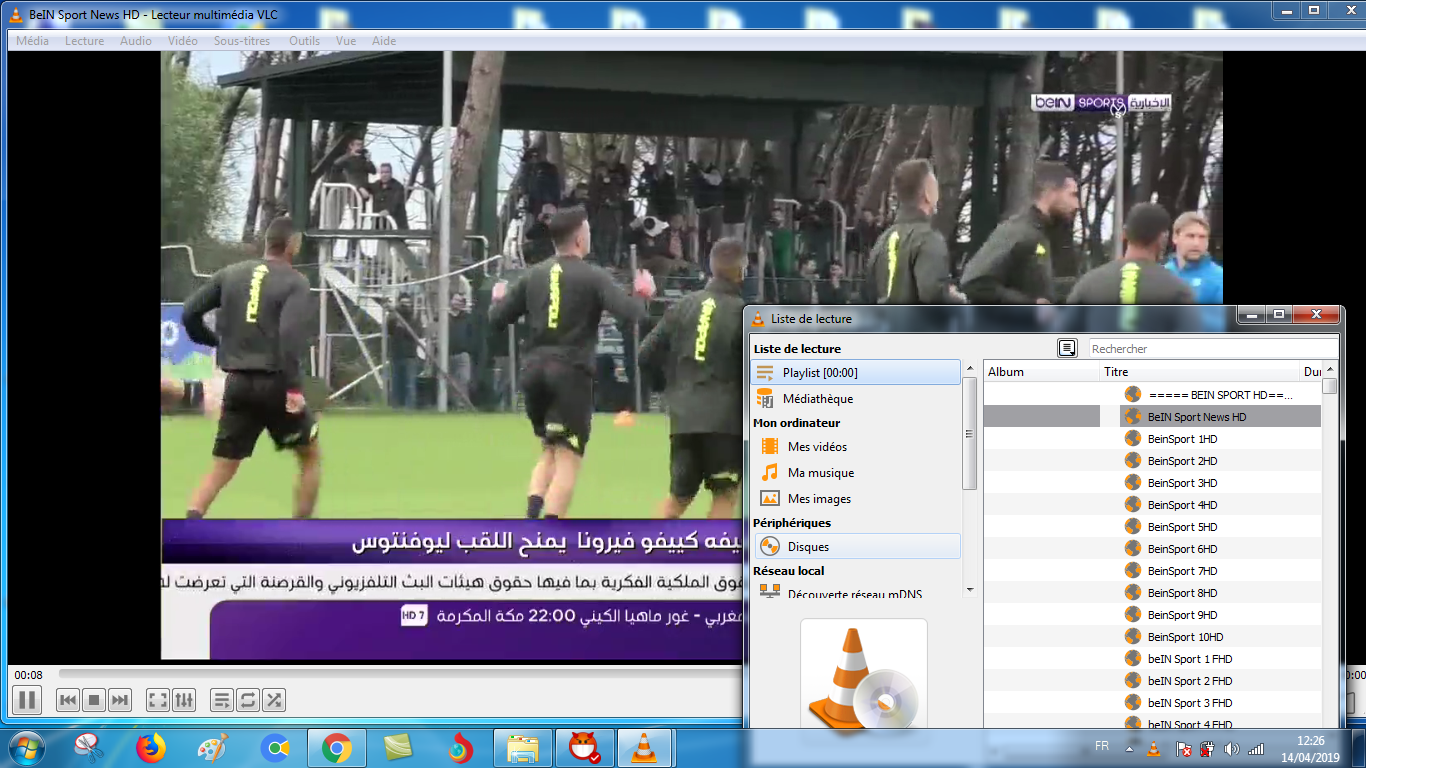
Task: Click the FR language indicator
Action: tap(1102, 747)
